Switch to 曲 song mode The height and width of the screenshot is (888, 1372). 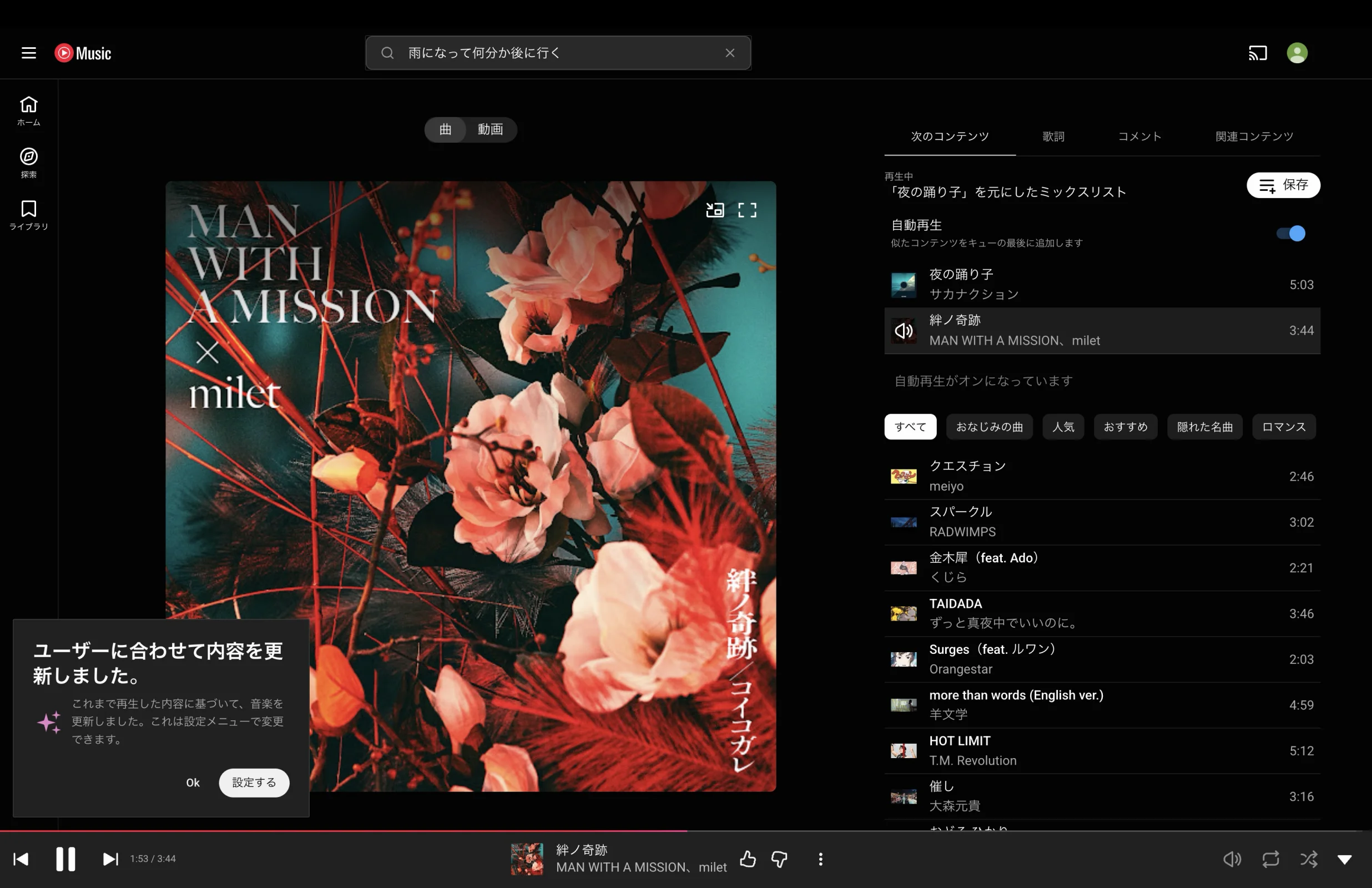pos(446,129)
